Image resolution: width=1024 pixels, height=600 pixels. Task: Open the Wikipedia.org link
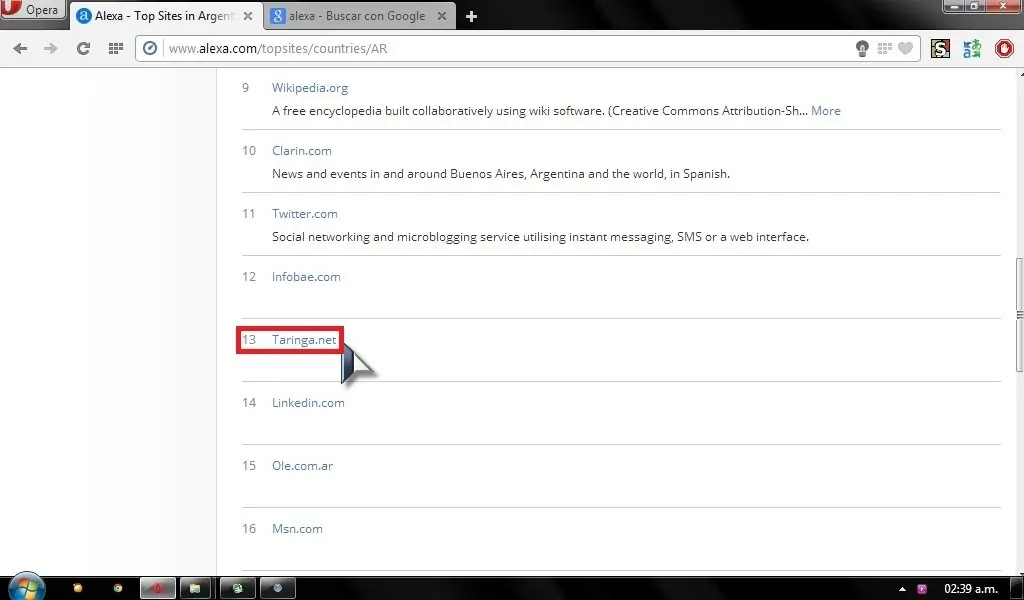click(x=310, y=87)
